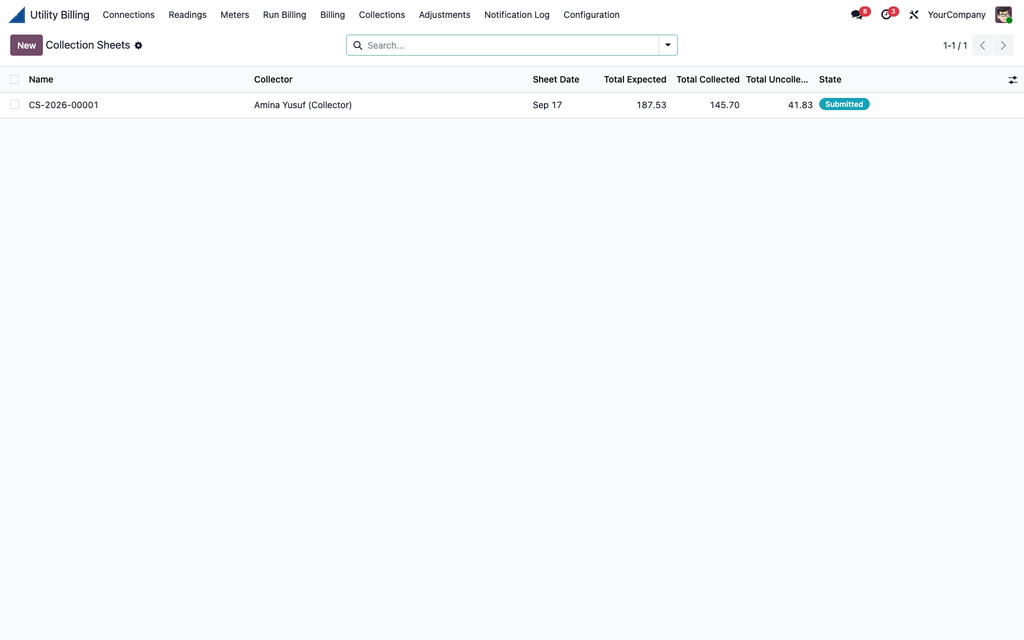Image resolution: width=1024 pixels, height=640 pixels.
Task: Open the Billing menu
Action: 332,14
